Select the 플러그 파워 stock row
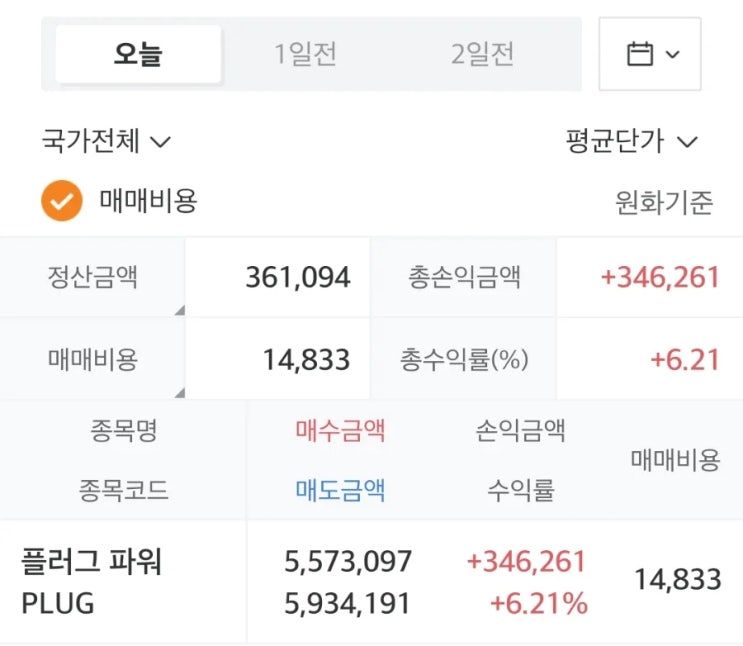The width and height of the screenshot is (743, 646). [x=92, y=562]
